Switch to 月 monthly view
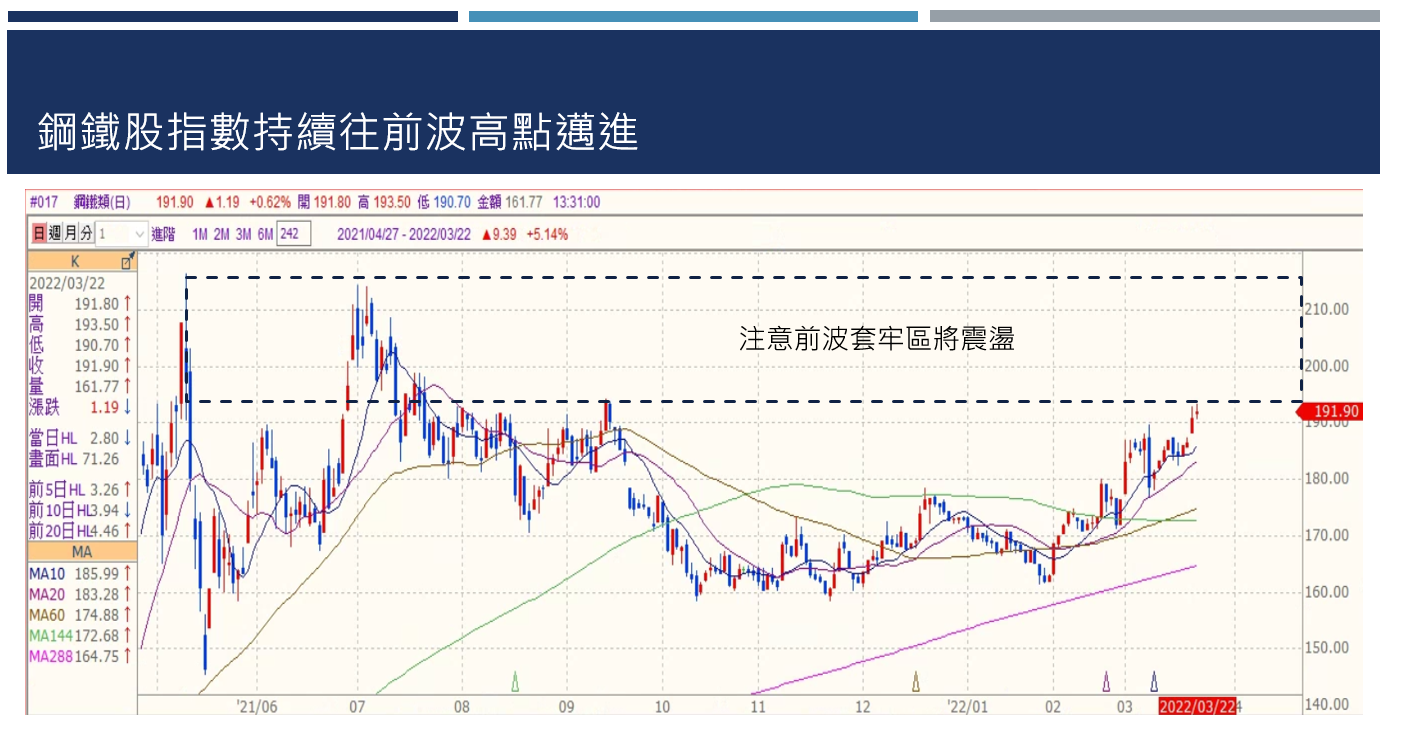 pos(70,232)
